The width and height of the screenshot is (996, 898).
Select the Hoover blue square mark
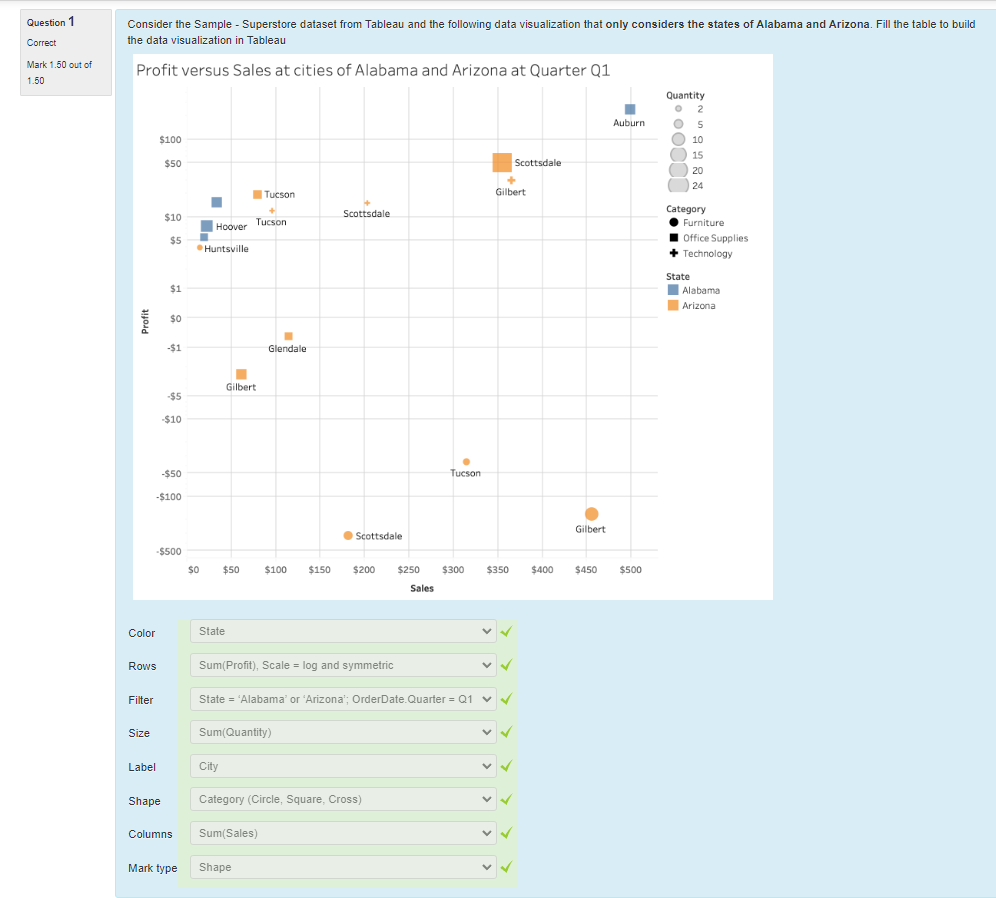coord(207,226)
